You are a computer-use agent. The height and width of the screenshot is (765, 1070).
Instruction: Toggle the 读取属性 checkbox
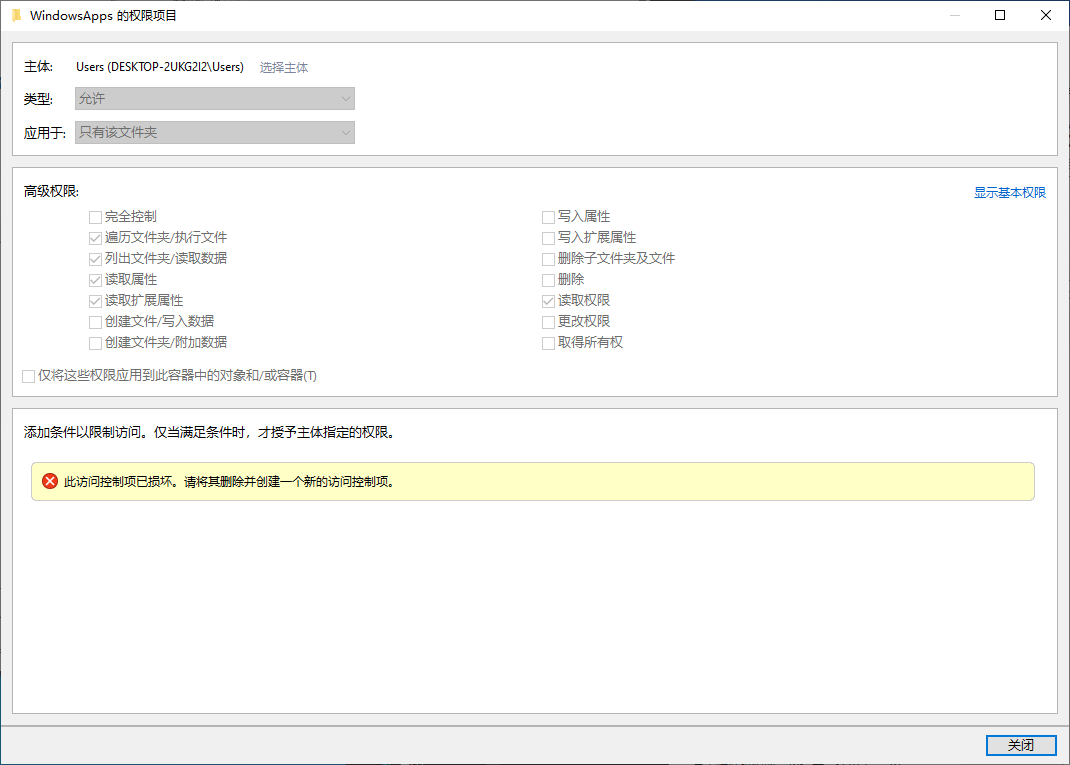[x=96, y=280]
